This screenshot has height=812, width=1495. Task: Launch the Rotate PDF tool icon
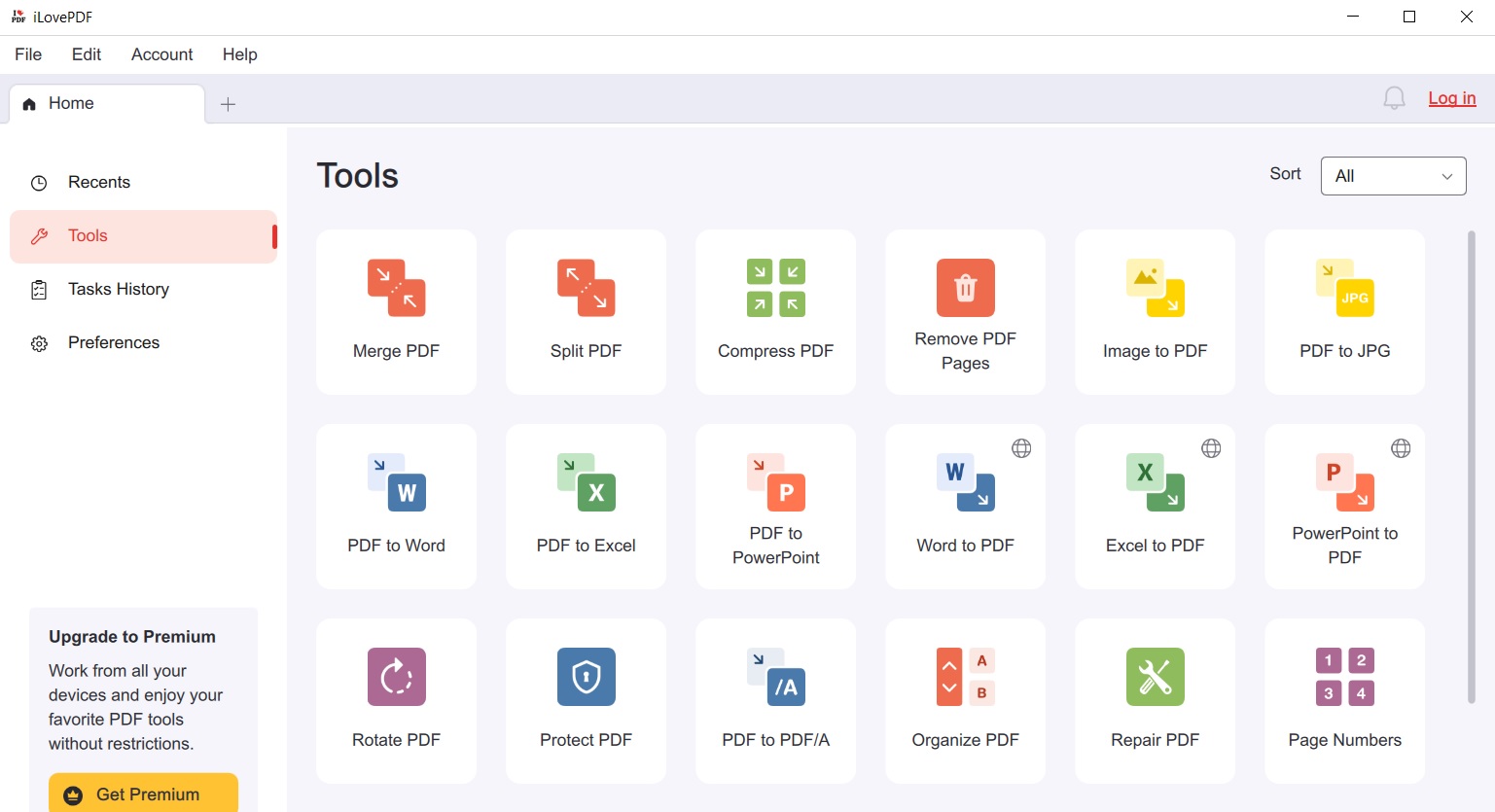pyautogui.click(x=397, y=677)
